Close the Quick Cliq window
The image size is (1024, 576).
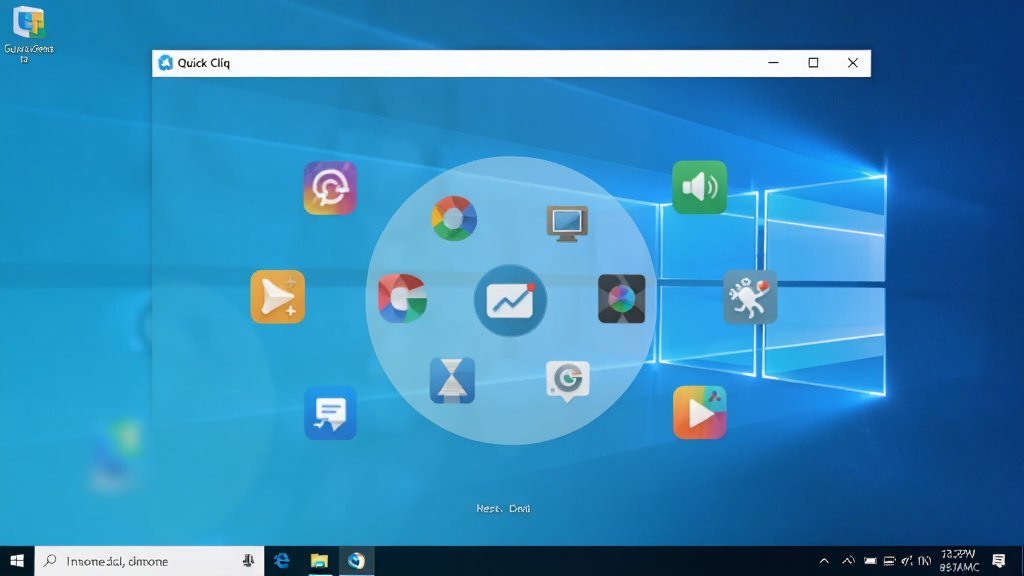coord(852,63)
